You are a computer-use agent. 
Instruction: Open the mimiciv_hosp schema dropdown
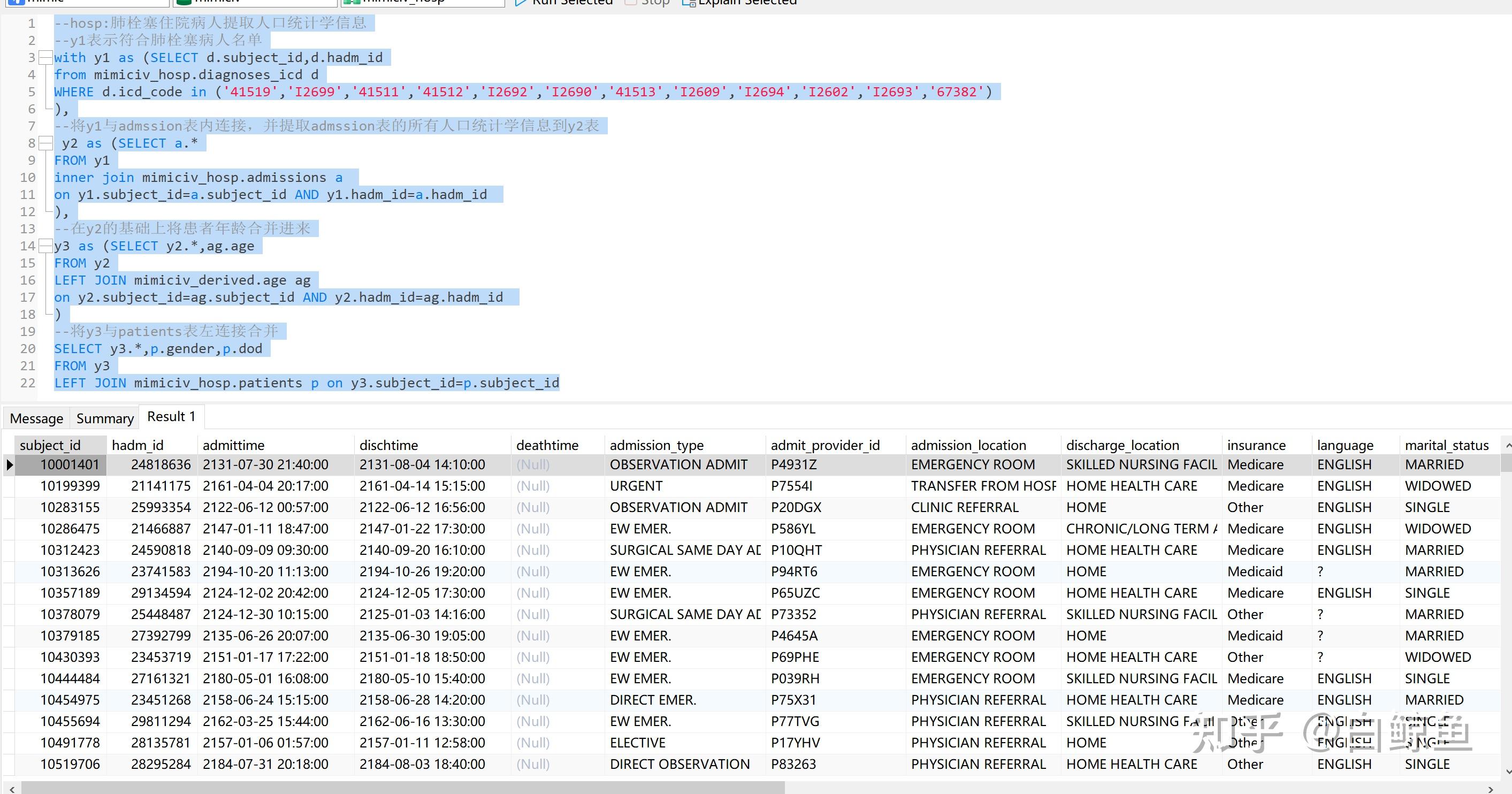tap(423, 2)
